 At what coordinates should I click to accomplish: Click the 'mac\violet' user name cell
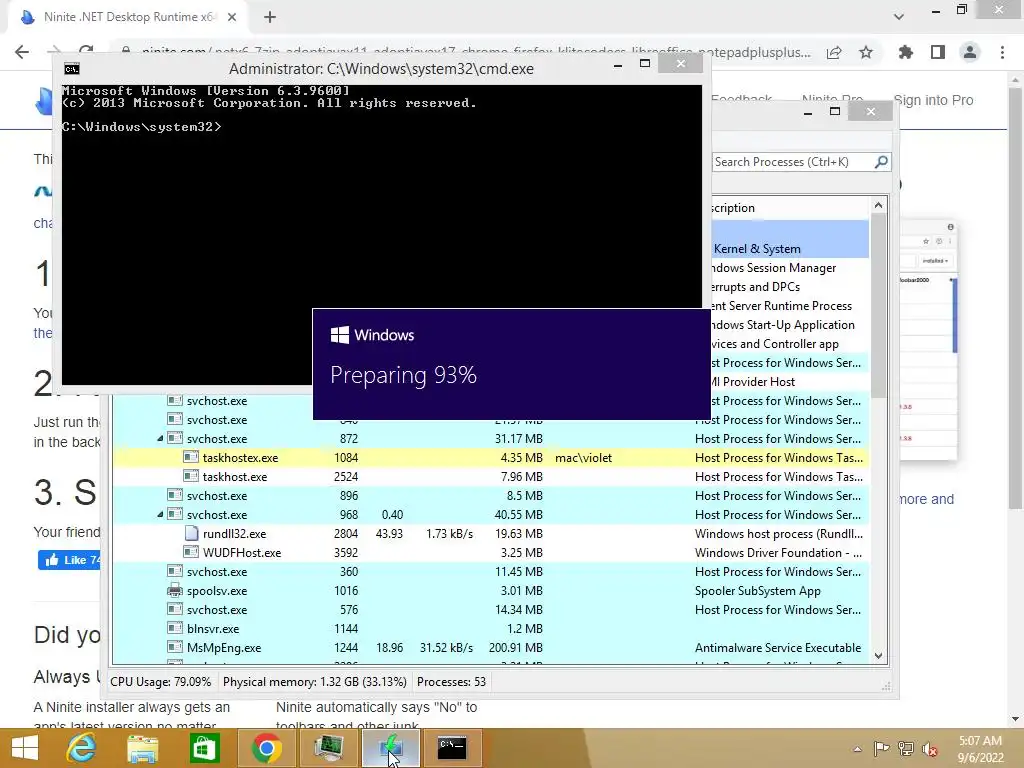click(x=583, y=458)
